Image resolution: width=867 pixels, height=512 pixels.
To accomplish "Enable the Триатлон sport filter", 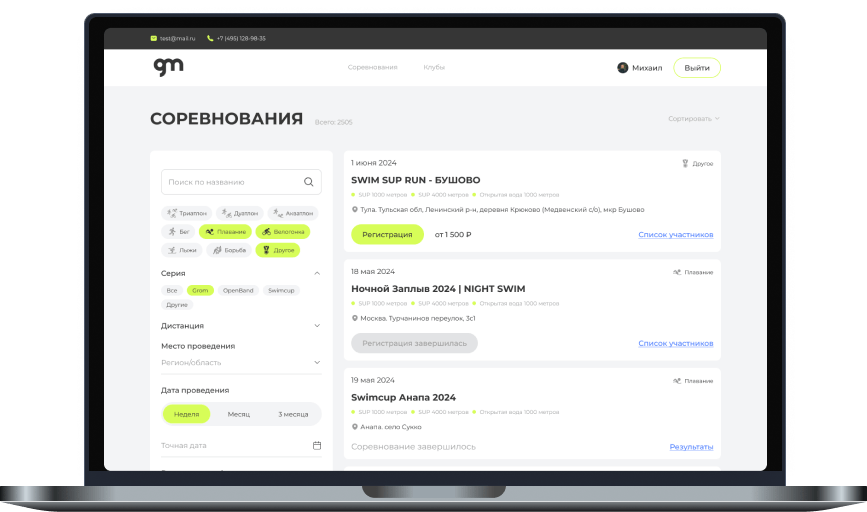I will pyautogui.click(x=188, y=213).
